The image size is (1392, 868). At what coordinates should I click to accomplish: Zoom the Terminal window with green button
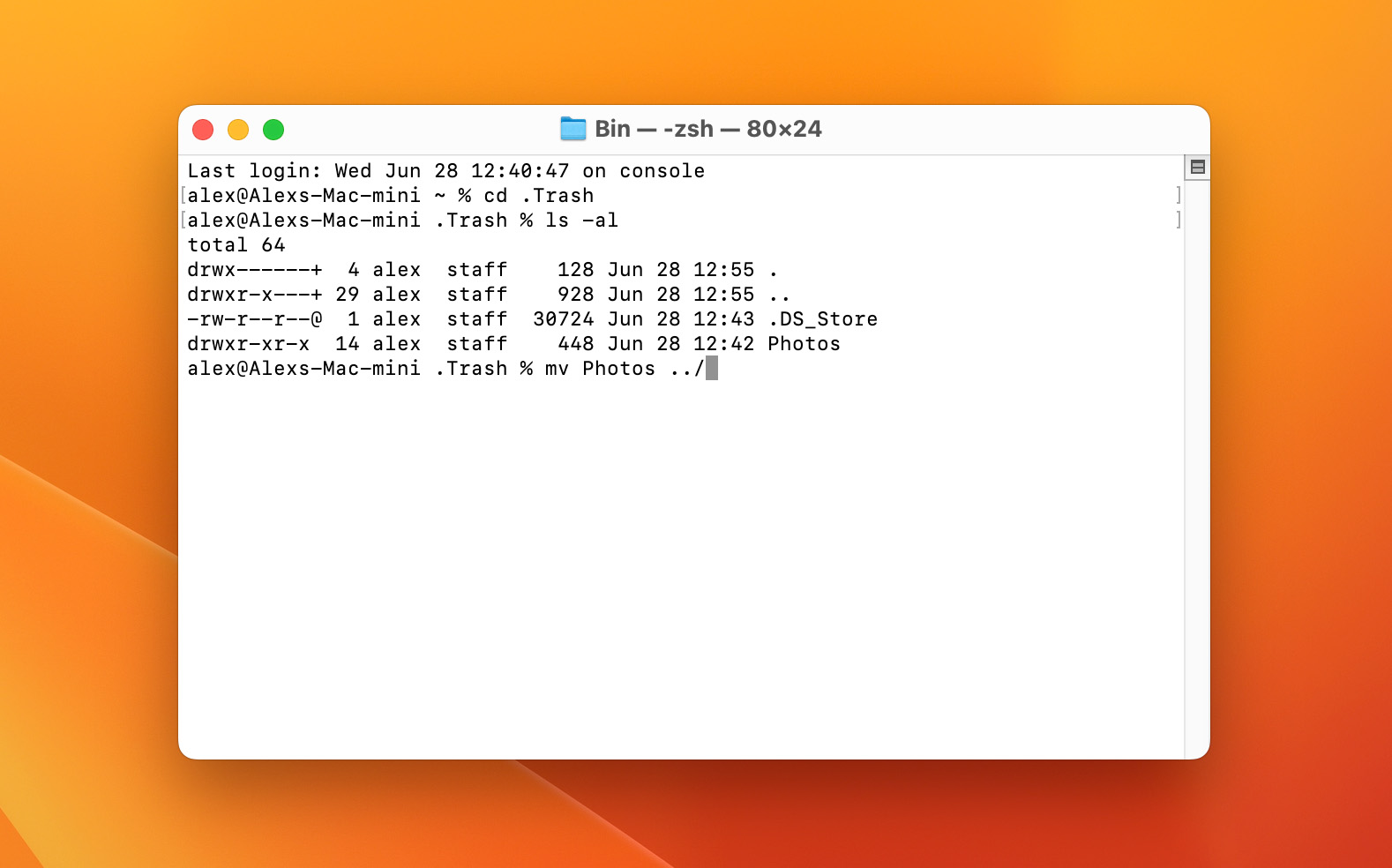tap(273, 130)
